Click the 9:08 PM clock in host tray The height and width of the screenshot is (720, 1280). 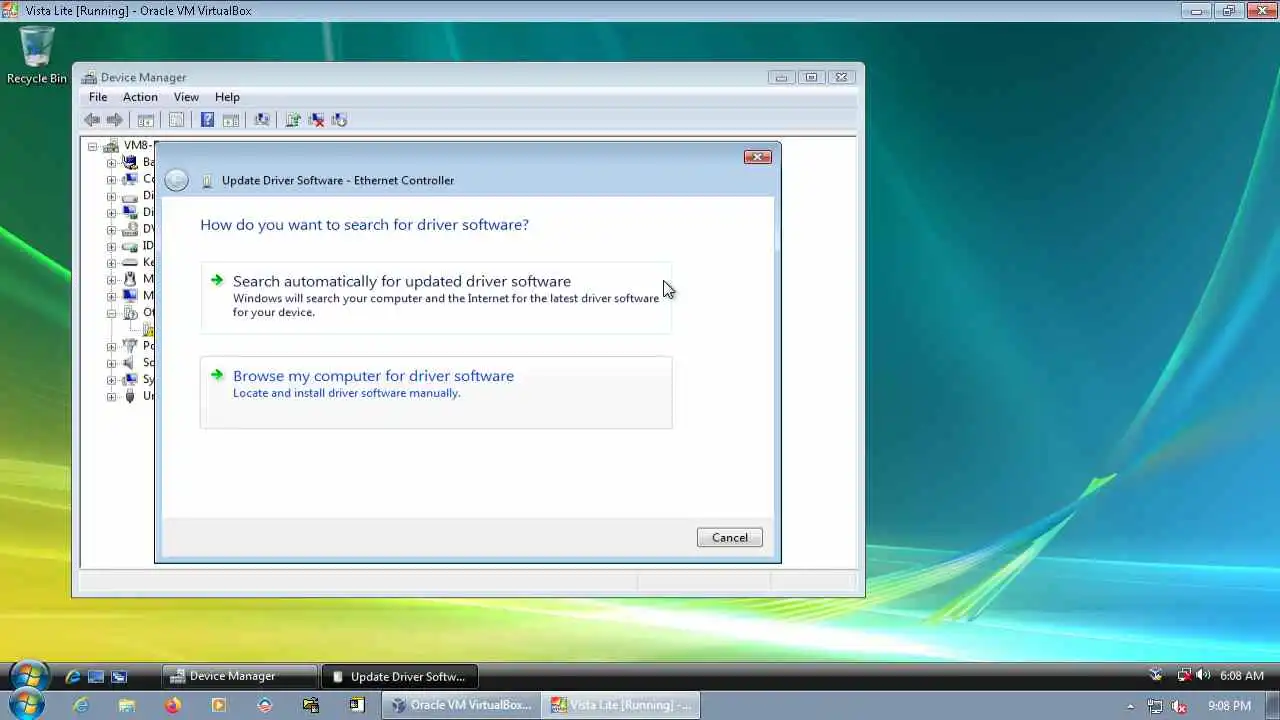pyautogui.click(x=1229, y=706)
